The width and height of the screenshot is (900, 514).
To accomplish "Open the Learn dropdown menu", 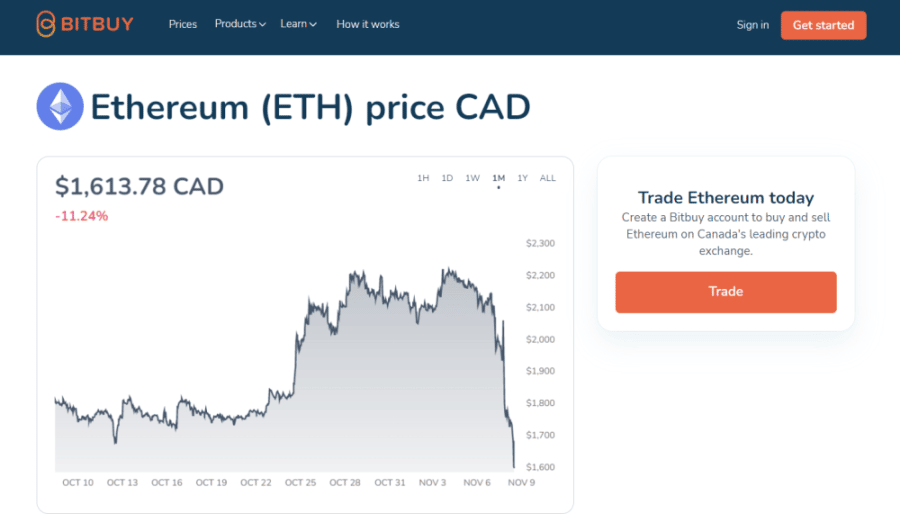I will [298, 24].
